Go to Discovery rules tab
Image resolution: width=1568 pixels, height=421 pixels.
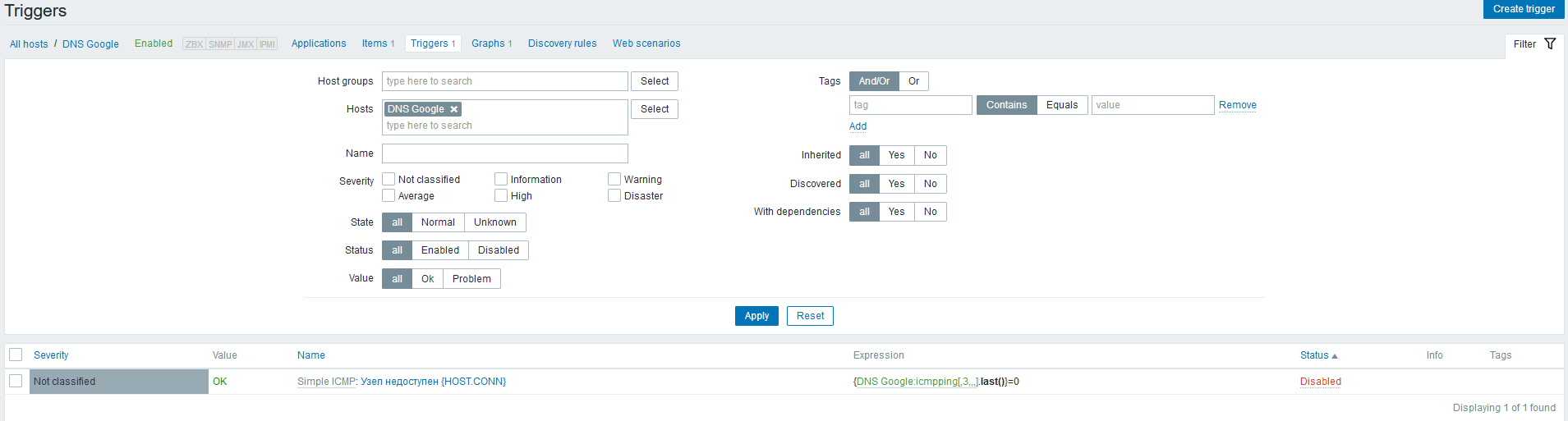(x=562, y=43)
